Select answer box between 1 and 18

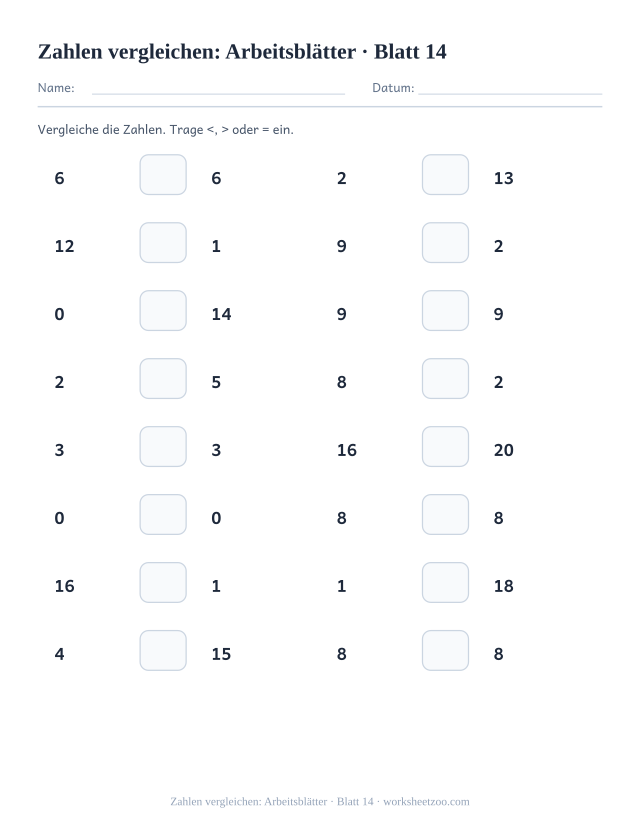[445, 583]
